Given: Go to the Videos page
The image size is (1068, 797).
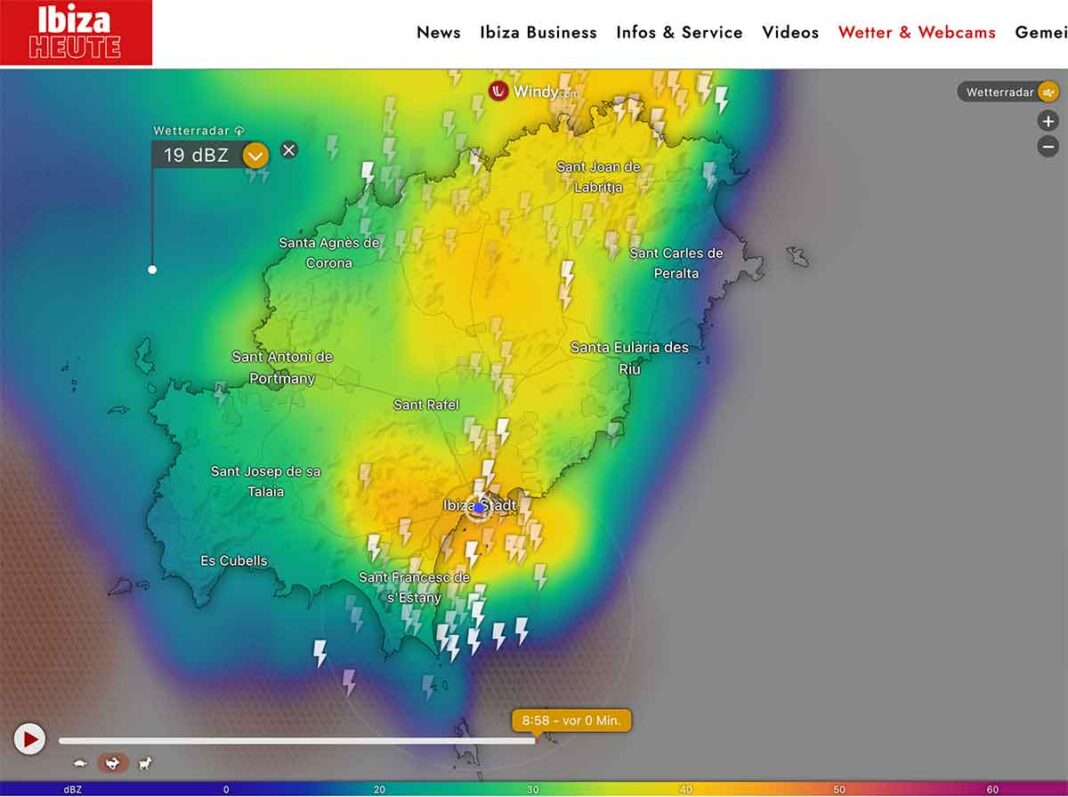Looking at the screenshot, I should 790,32.
